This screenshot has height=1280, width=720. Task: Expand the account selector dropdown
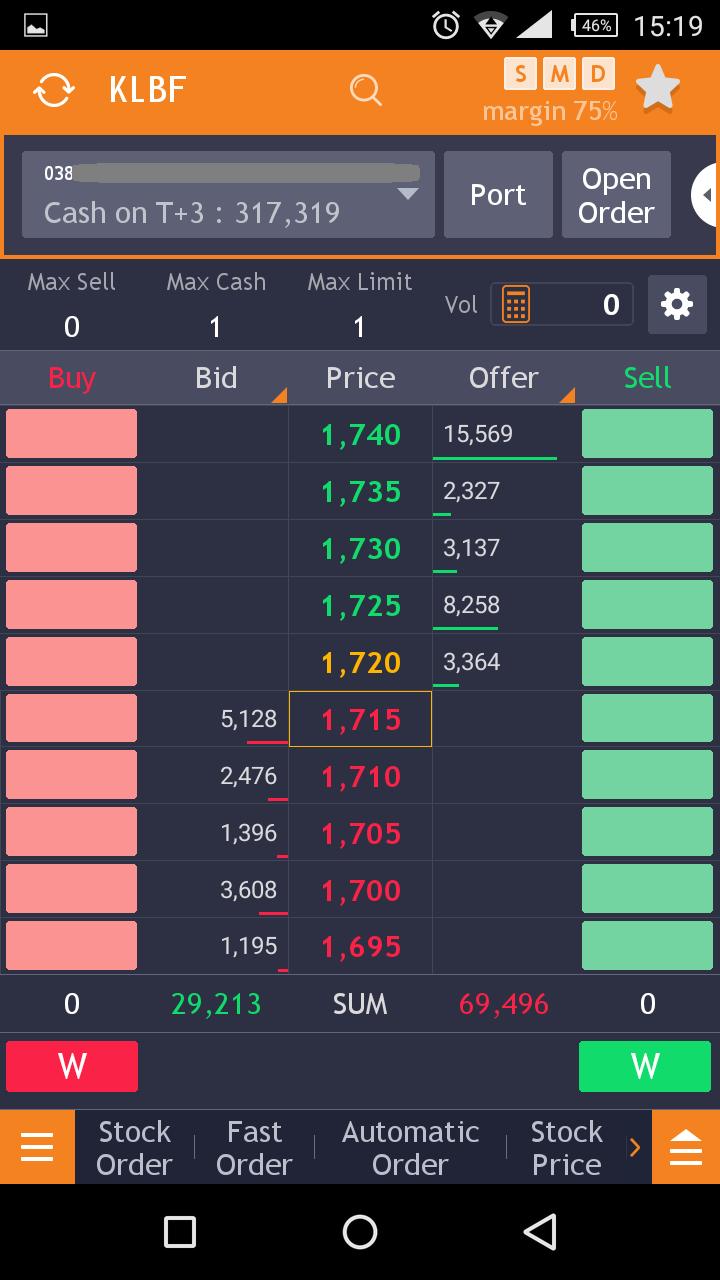tap(407, 194)
